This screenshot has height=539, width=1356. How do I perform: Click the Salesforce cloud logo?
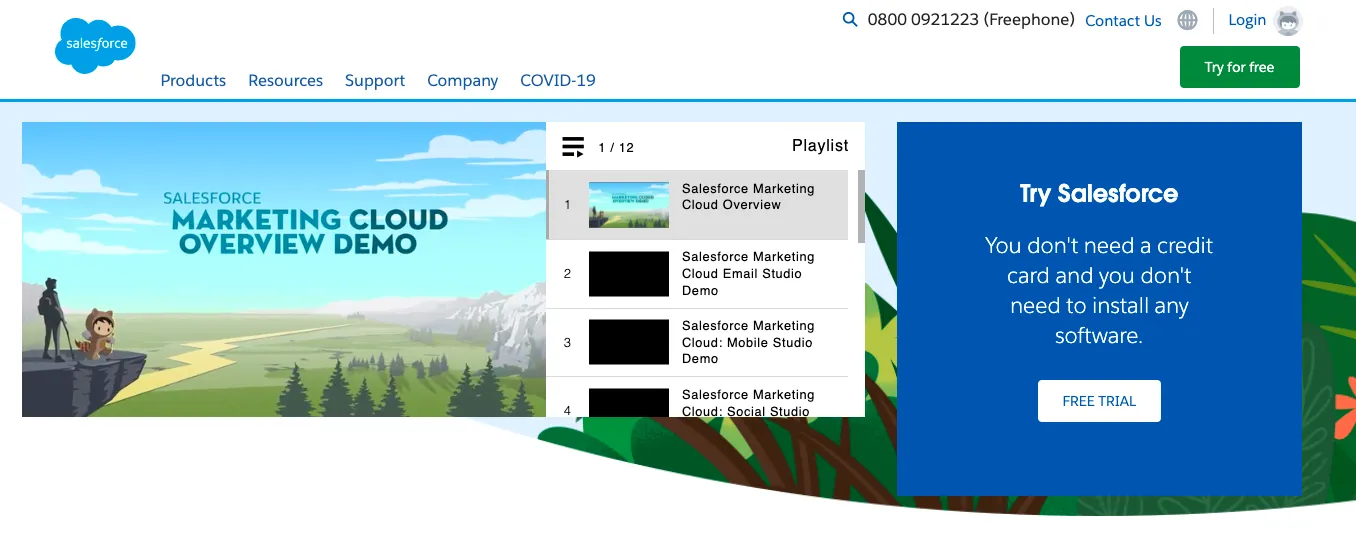coord(95,45)
